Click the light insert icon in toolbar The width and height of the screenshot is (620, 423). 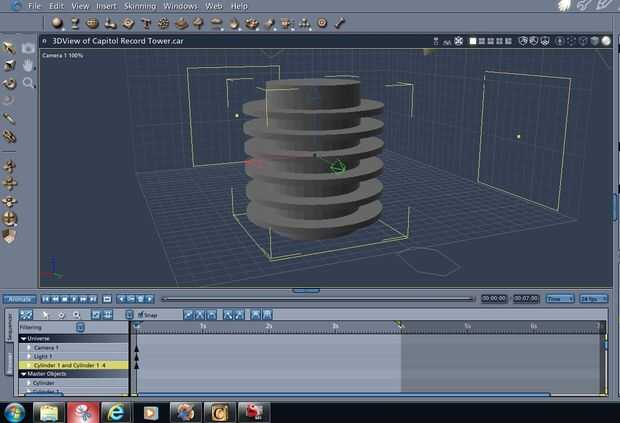click(270, 23)
